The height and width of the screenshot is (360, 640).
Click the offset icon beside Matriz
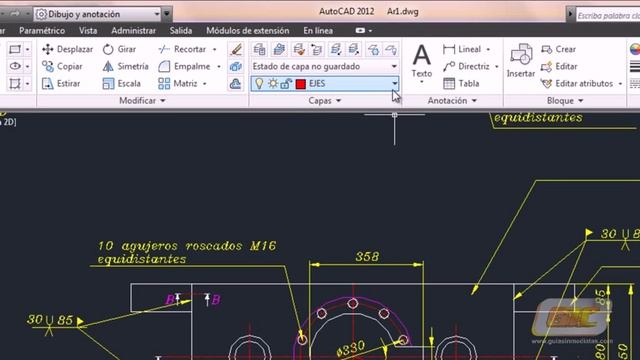236,84
